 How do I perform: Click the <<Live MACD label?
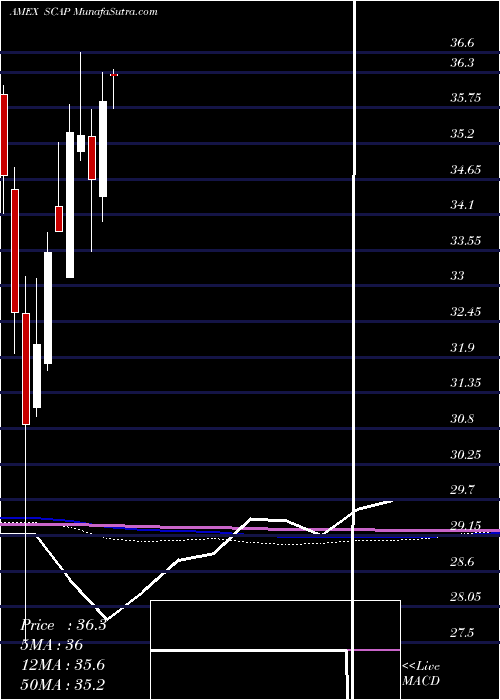[421, 674]
